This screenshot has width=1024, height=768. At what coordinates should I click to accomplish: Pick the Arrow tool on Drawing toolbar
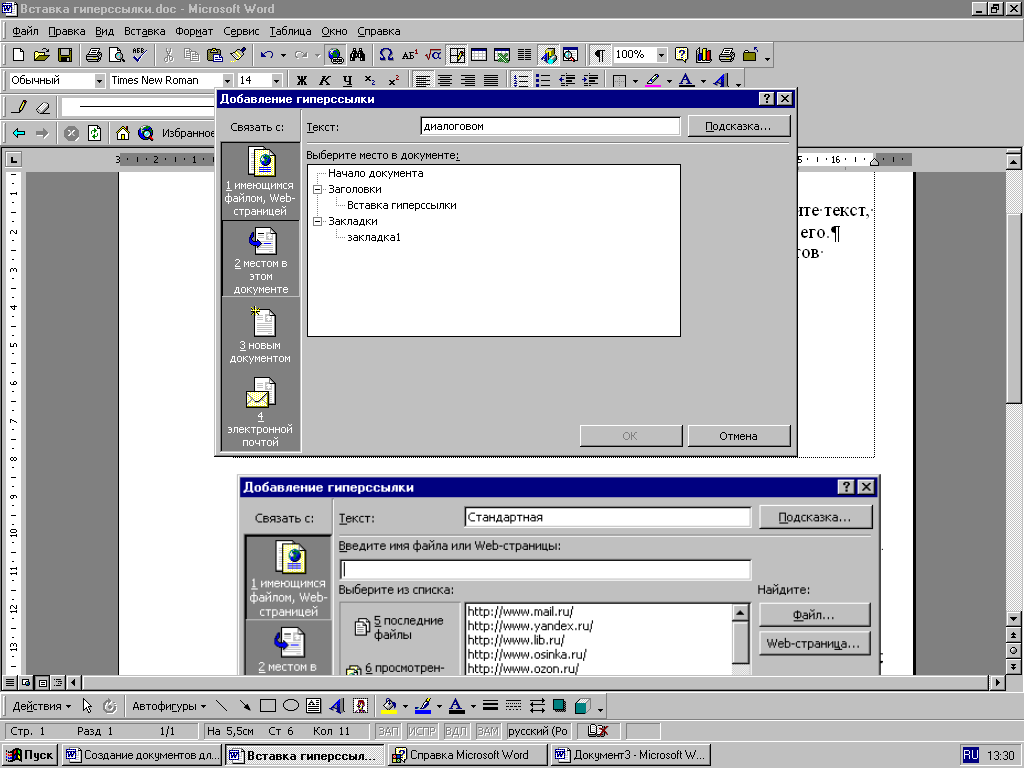click(x=245, y=706)
